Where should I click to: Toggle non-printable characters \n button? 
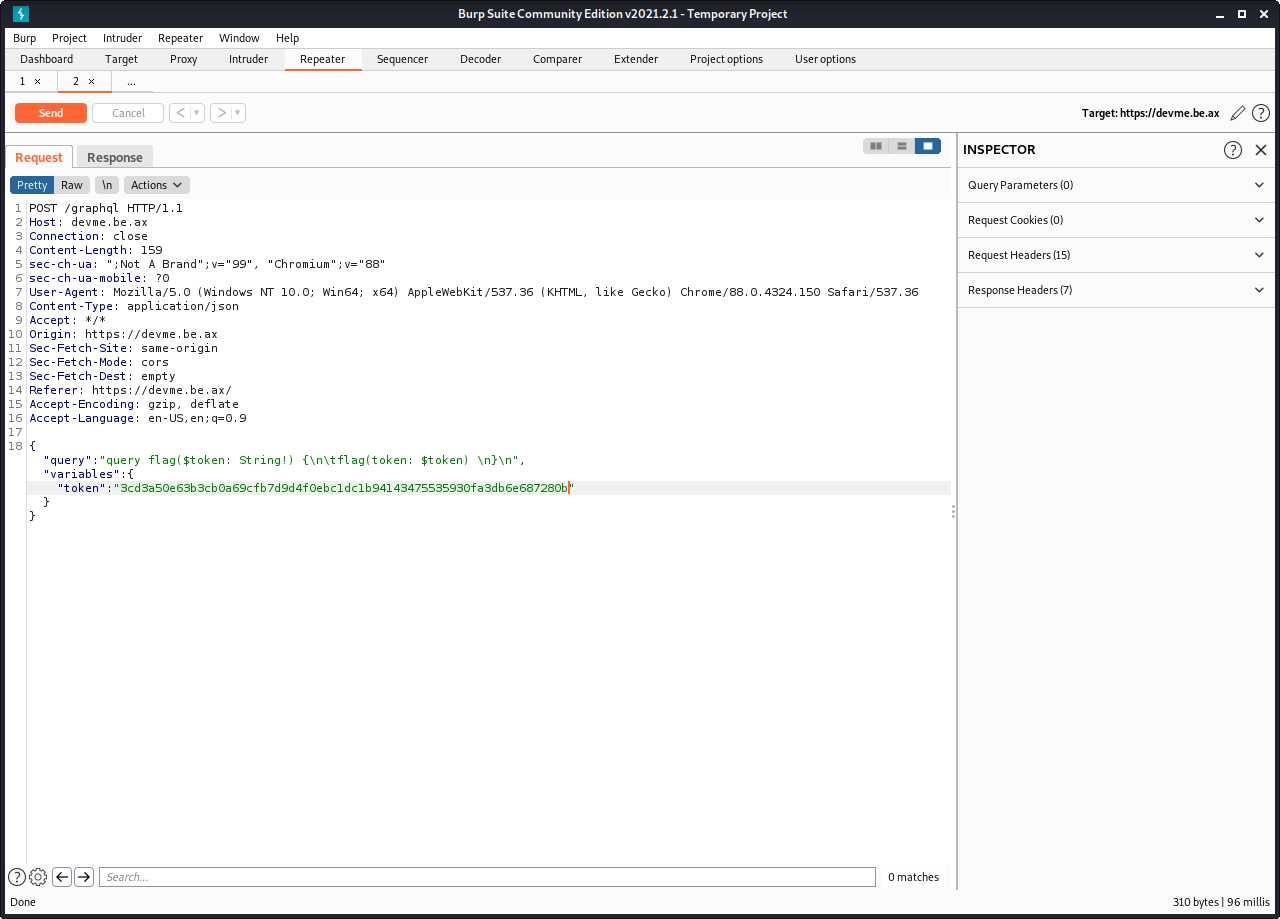coord(107,185)
